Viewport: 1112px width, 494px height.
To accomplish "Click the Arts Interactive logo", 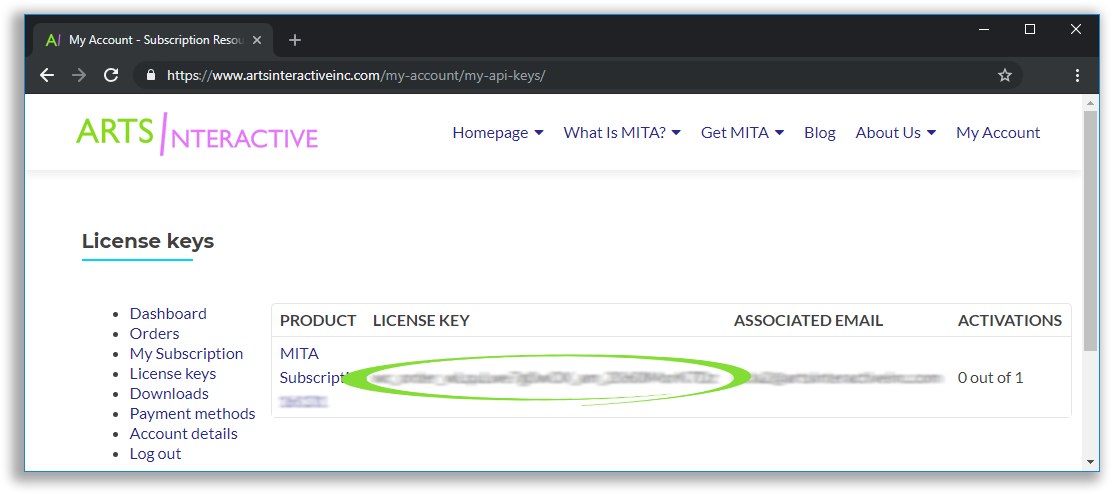I will 197,133.
